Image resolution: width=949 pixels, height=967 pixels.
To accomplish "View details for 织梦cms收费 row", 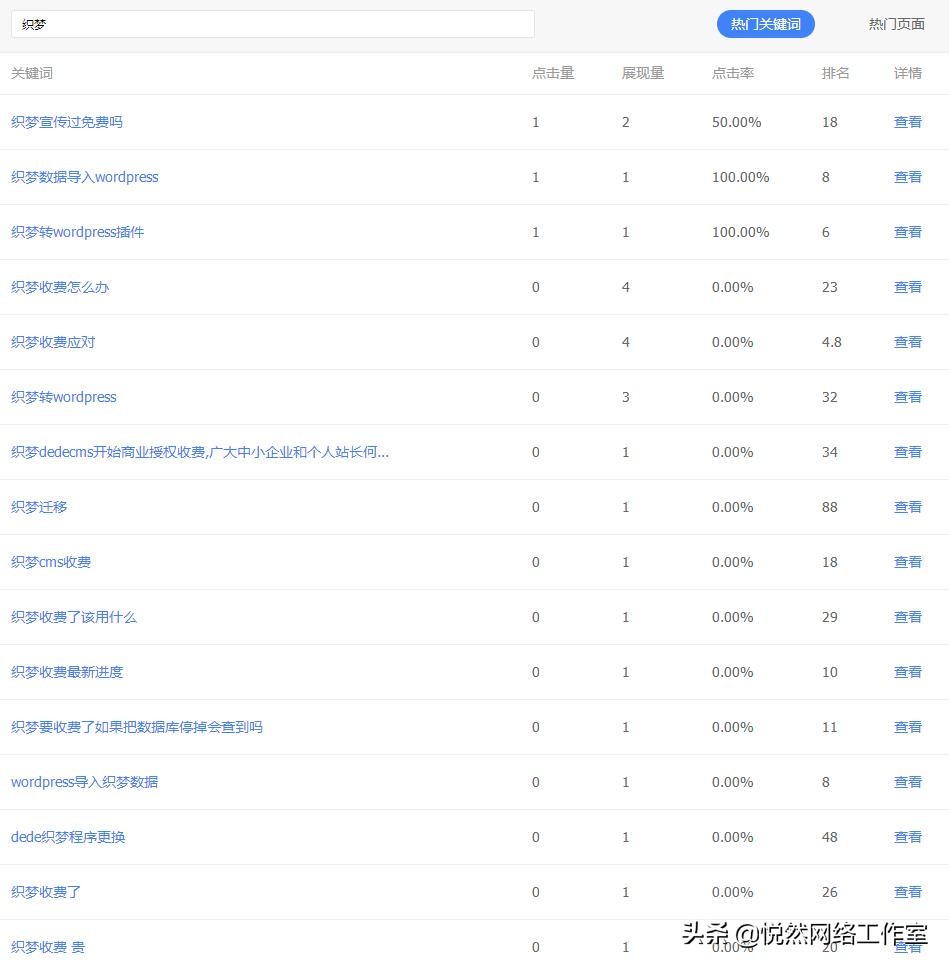I will coord(908,562).
